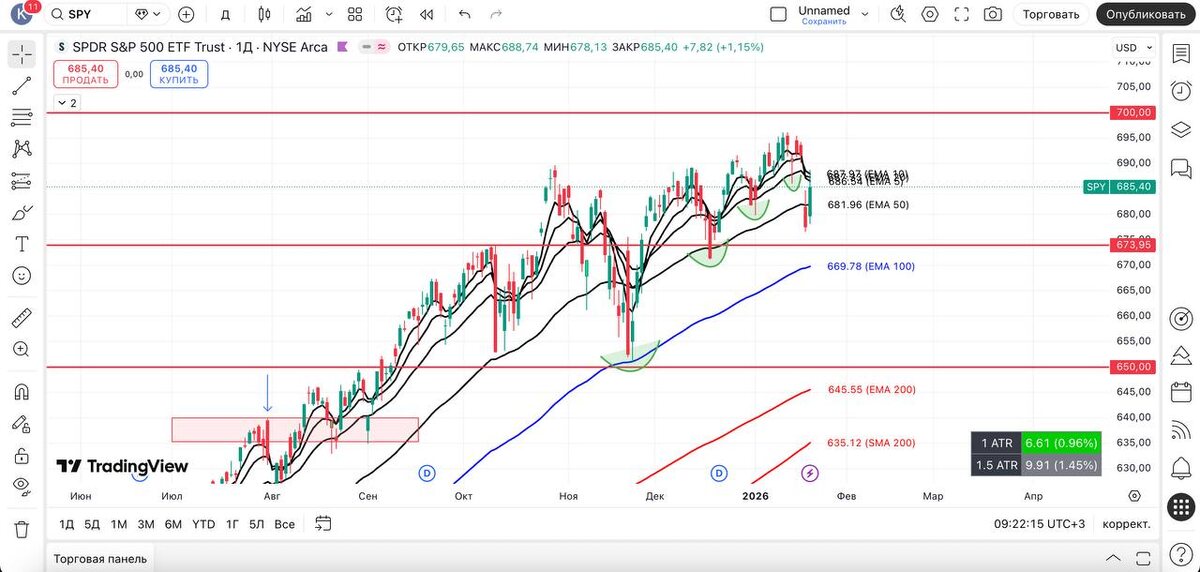Select the crosshair cursor tool
The width and height of the screenshot is (1200, 572).
(21, 55)
